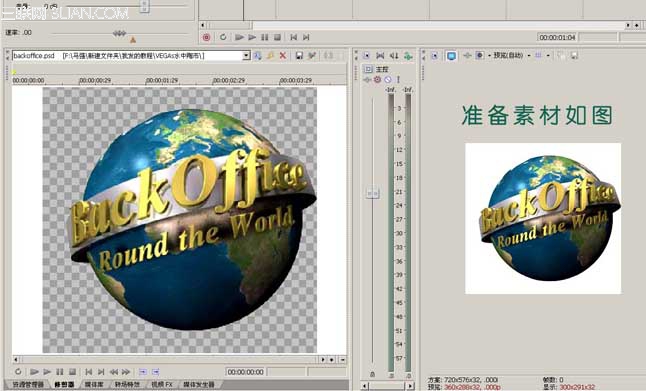Click the trimmer 00:00:00:00 timecode field
This screenshot has height=391, width=646.
pos(246,372)
